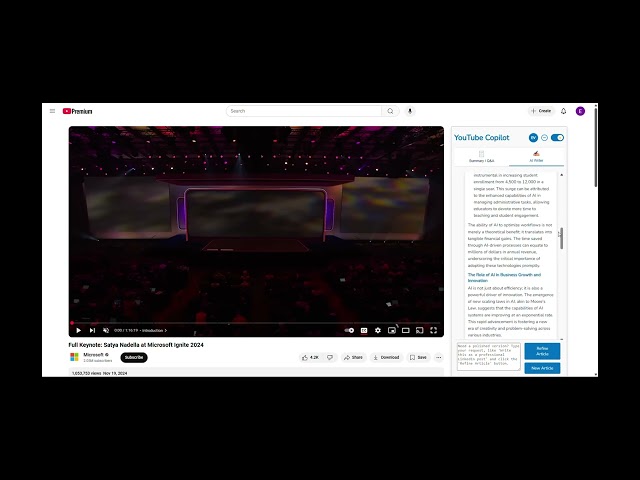640x480 pixels.
Task: Click the video title 'Full Keynote: Satya Nadella'
Action: (136, 345)
